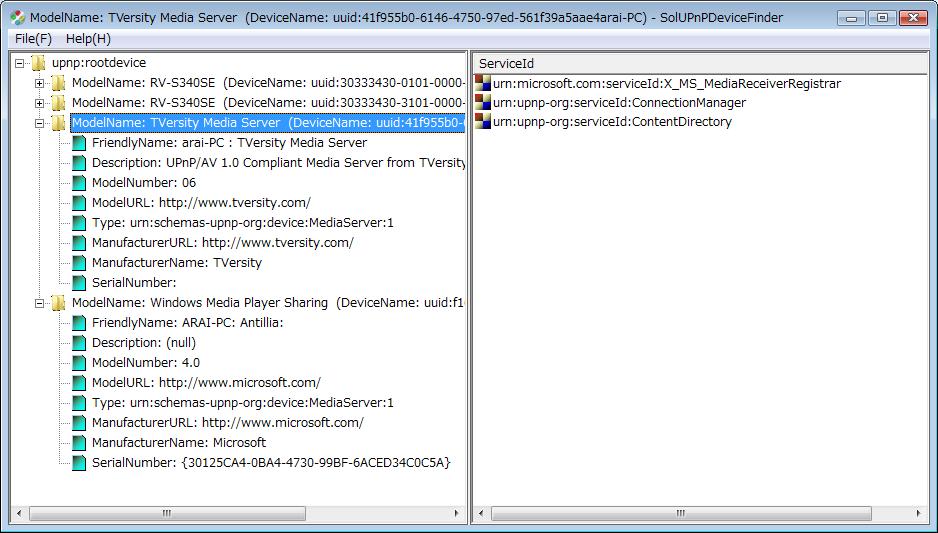
Task: Click the icon beside the TVersity Description row
Action: click(79, 163)
